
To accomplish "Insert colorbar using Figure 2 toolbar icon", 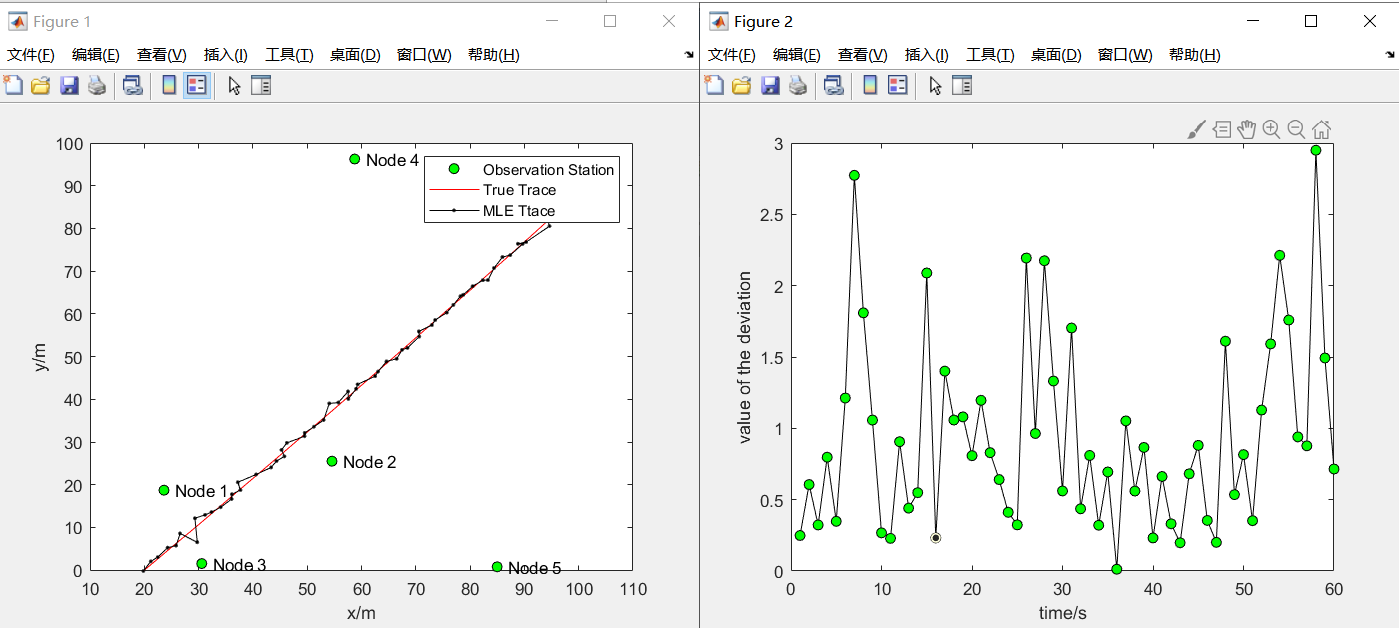I will [870, 85].
